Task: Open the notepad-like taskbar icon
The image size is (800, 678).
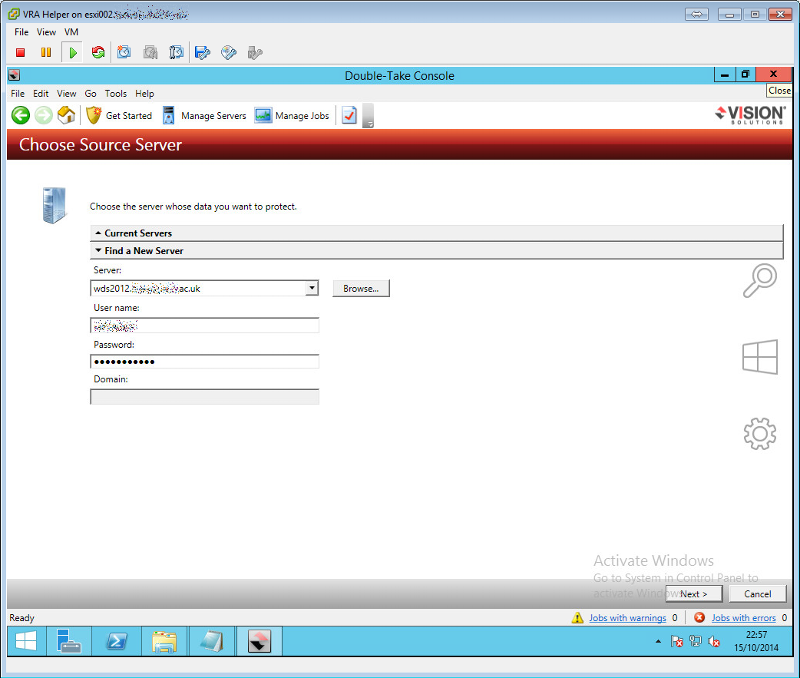Action: tap(211, 641)
